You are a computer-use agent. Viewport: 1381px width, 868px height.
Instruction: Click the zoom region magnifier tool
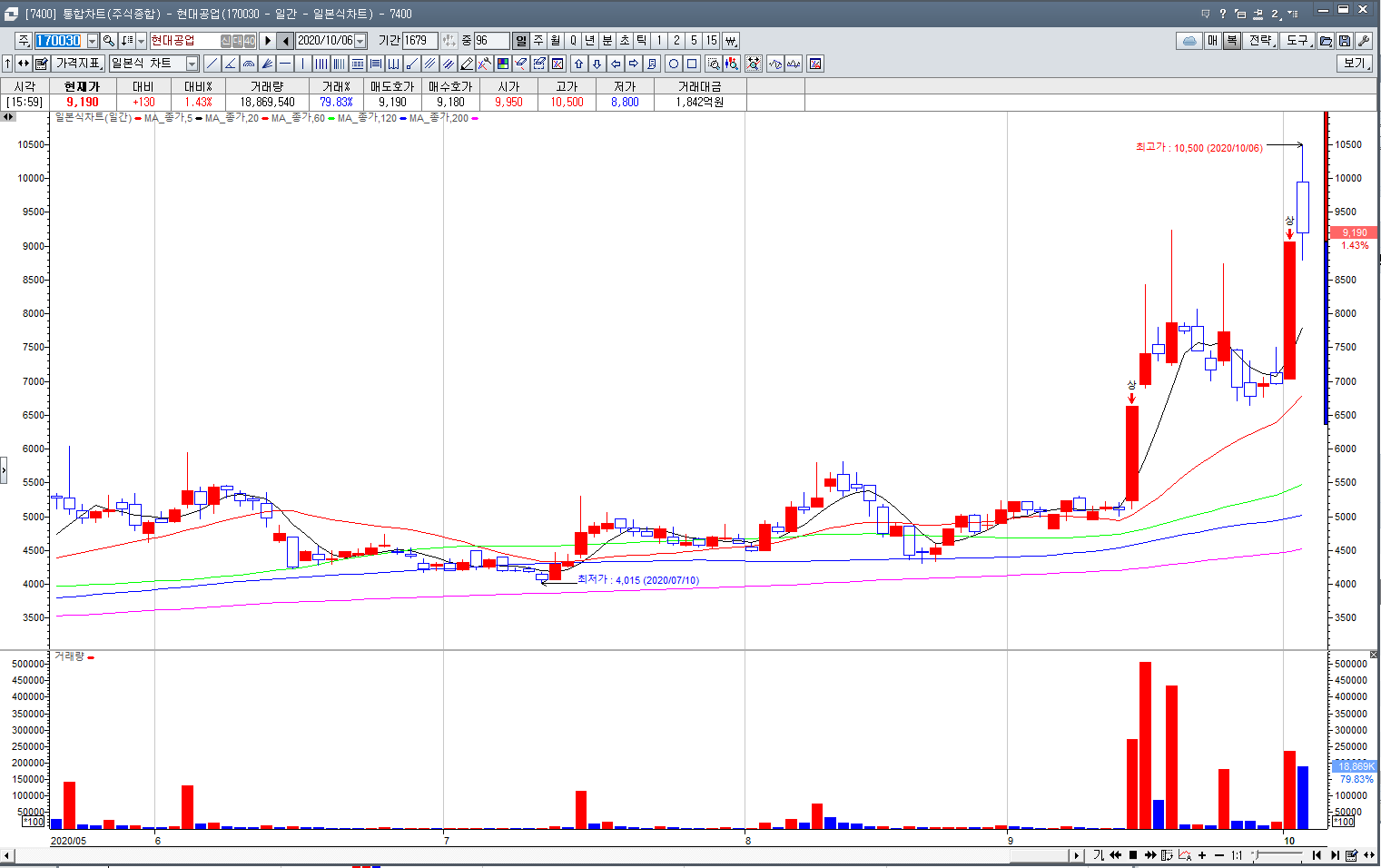714,64
